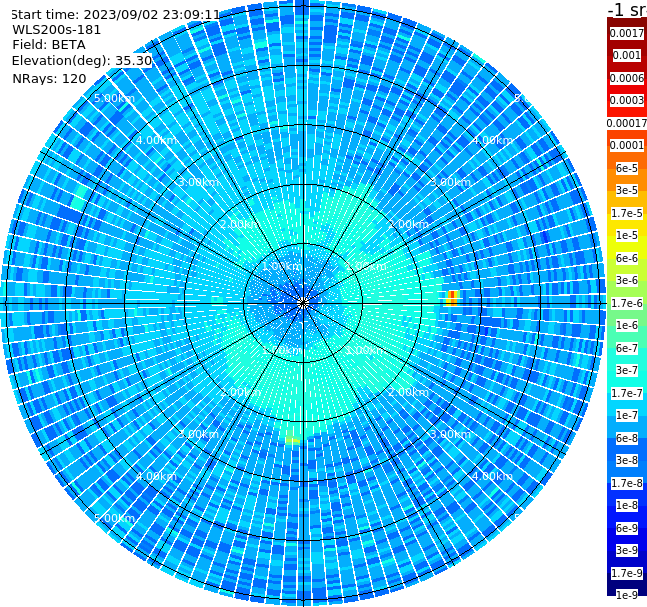
Task: Select the Elevation(deg): 35.30 text
Action: click(82, 61)
